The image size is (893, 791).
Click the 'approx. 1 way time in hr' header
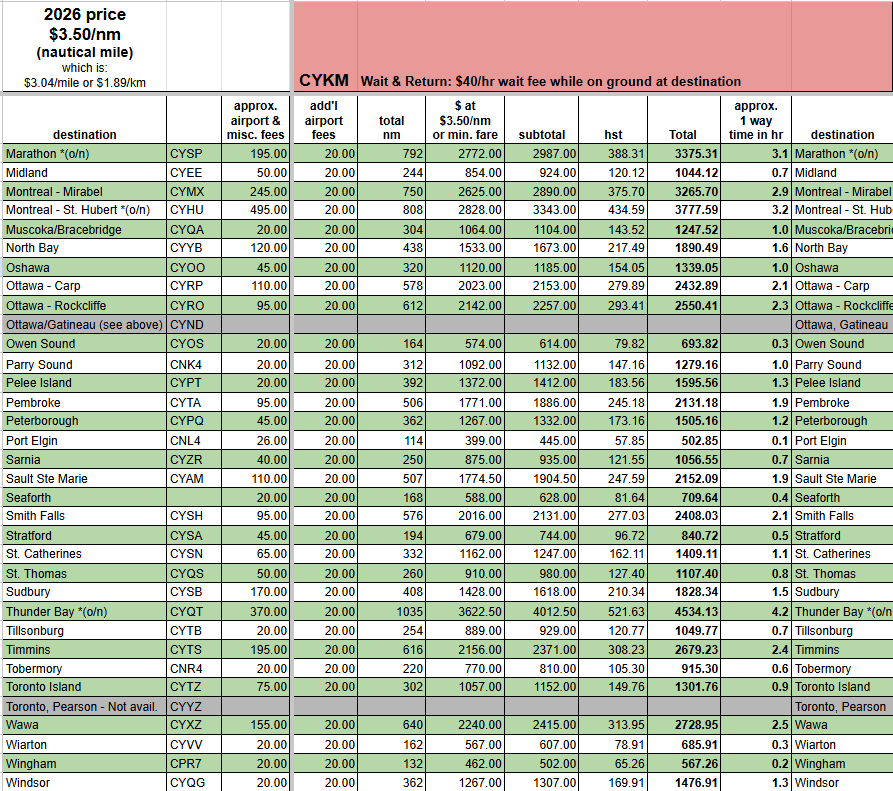pyautogui.click(x=756, y=120)
